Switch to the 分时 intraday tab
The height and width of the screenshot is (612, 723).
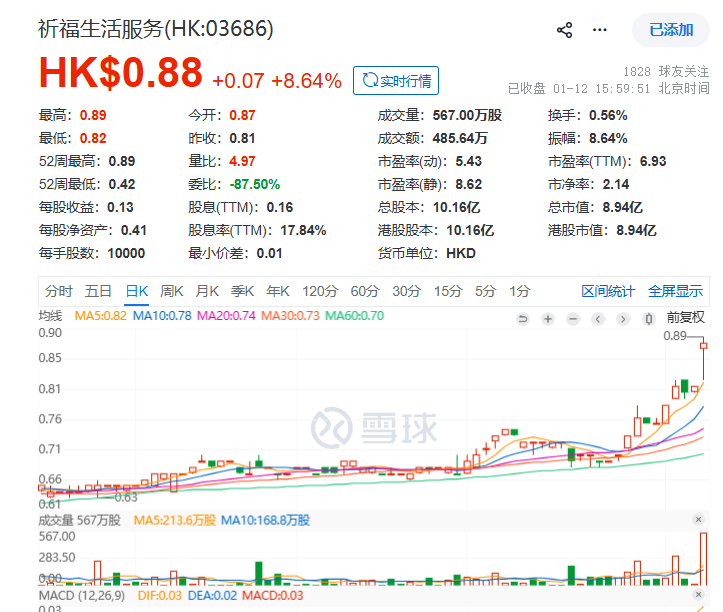[58, 291]
